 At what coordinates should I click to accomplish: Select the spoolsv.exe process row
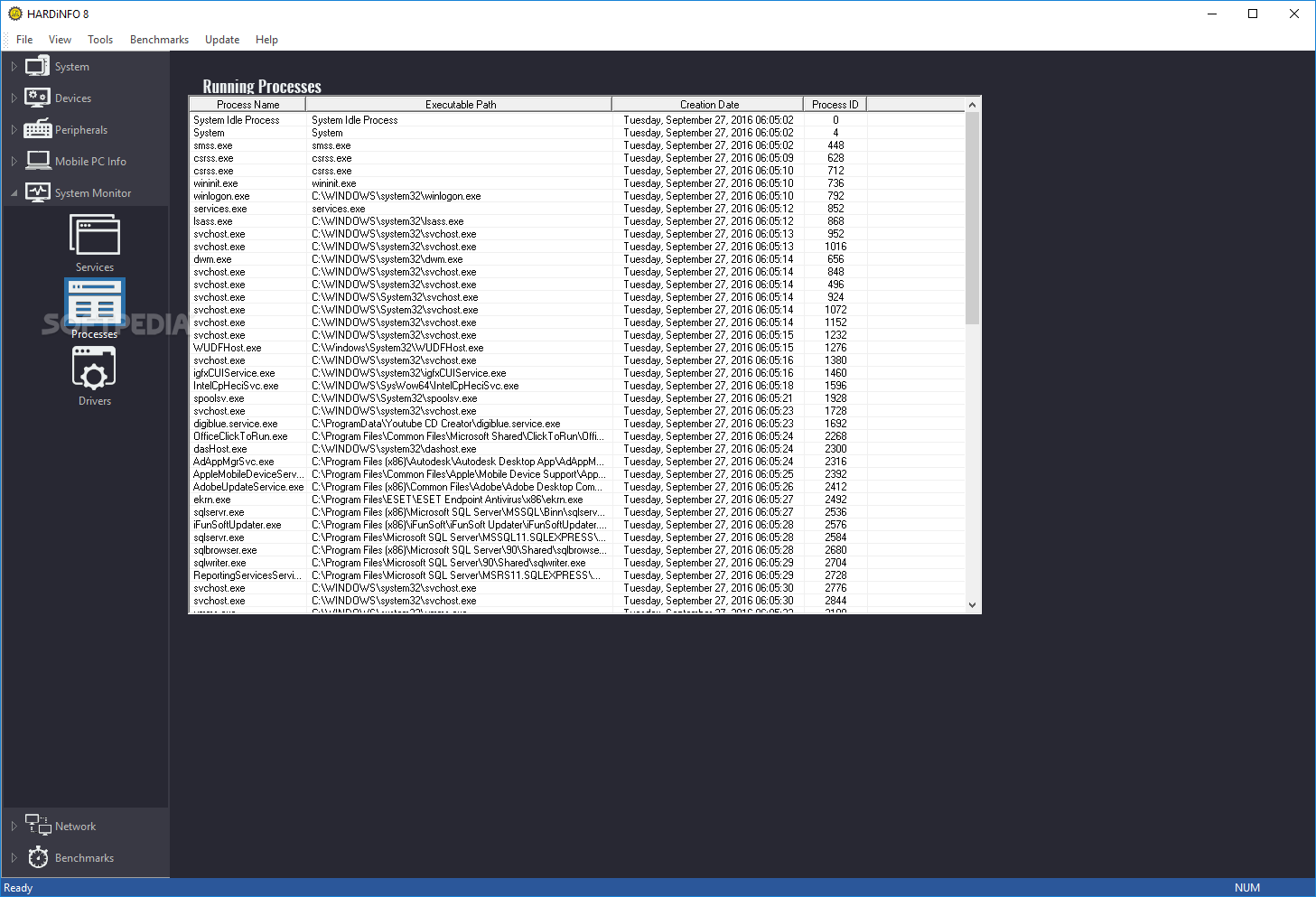[x=576, y=398]
